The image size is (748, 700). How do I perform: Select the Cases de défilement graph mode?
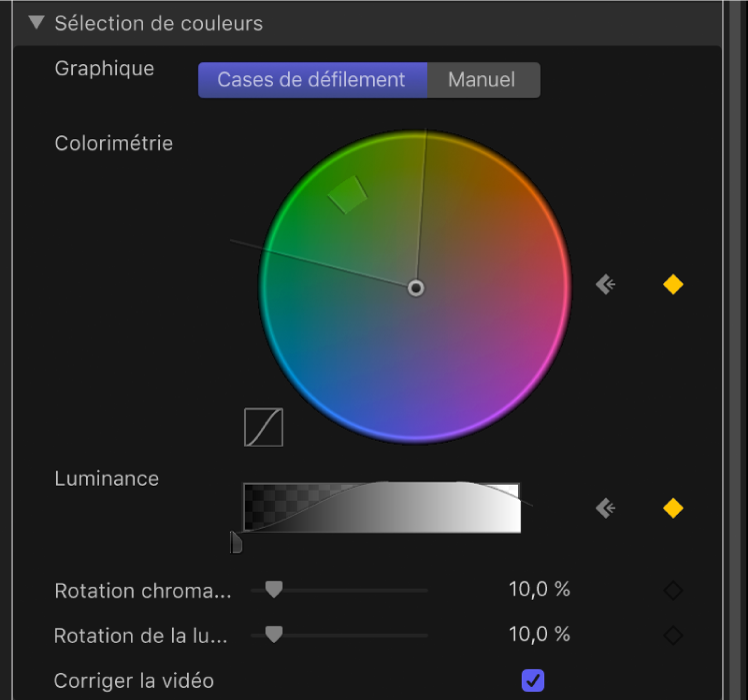(312, 80)
